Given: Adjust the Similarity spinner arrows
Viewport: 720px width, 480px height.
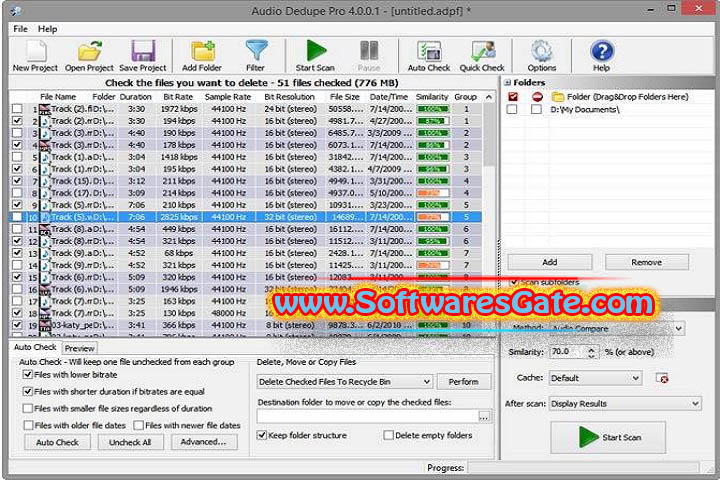Looking at the screenshot, I should point(591,352).
